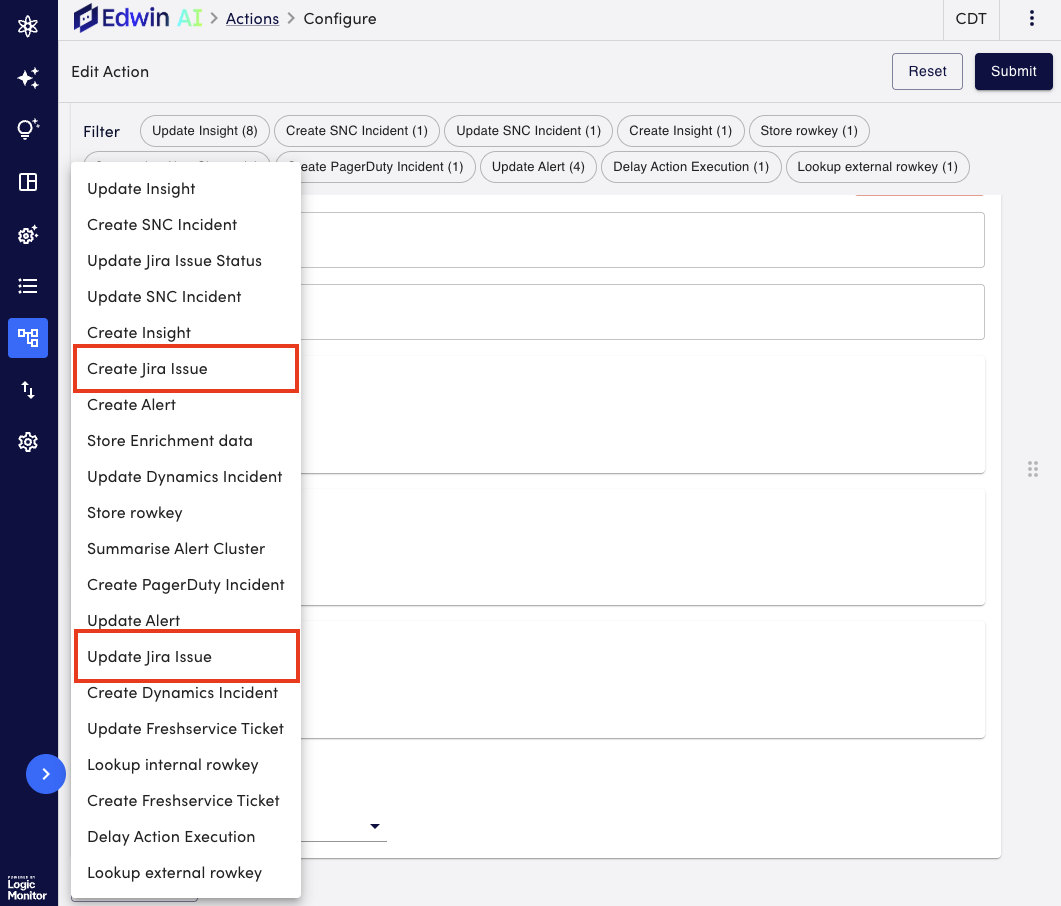Click the second empty text field
Image resolution: width=1061 pixels, height=906 pixels.
642,312
